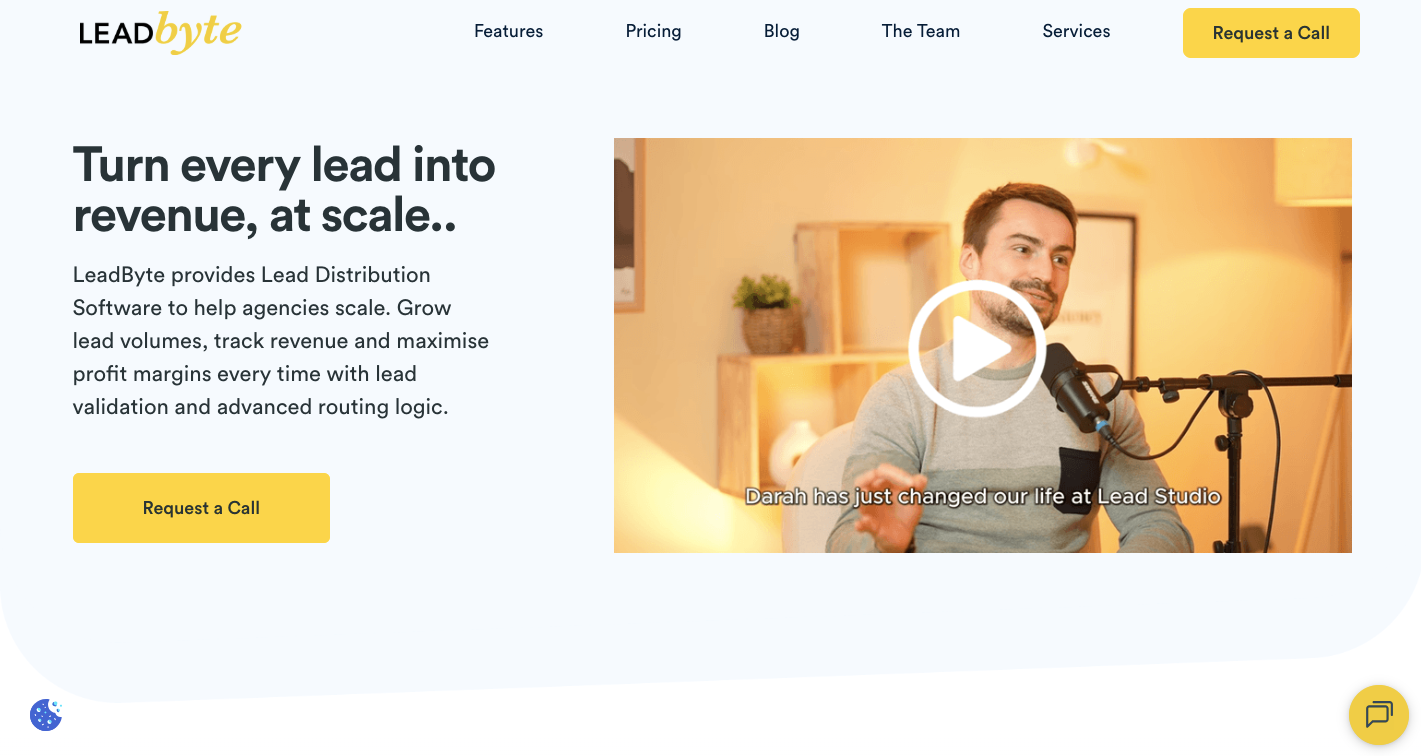Play the Lead Studio testimonial video
This screenshot has width=1421, height=756.
(x=977, y=348)
